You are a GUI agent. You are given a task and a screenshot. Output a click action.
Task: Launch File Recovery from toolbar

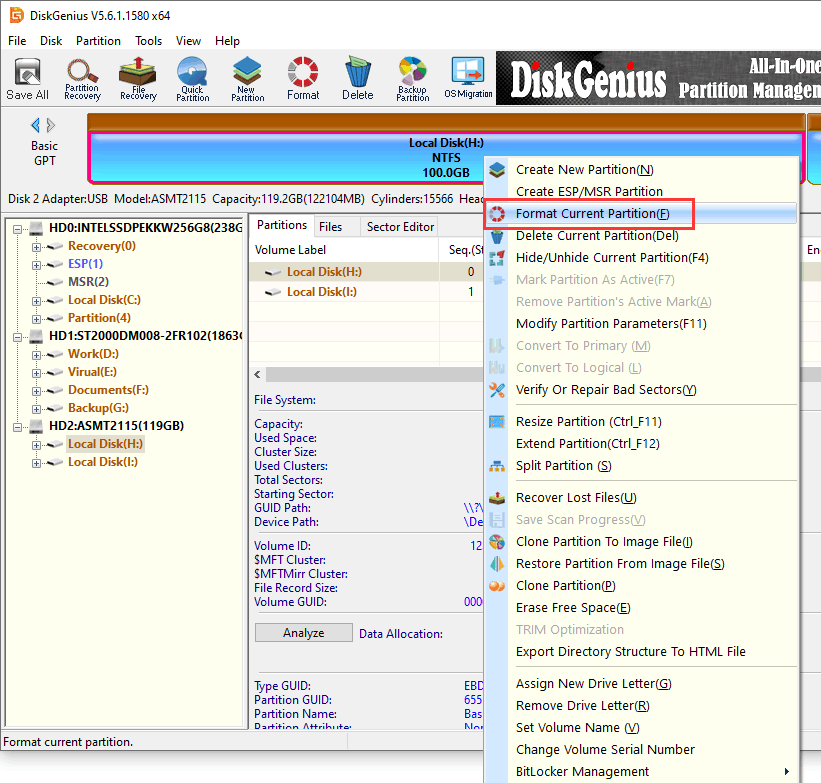coord(138,79)
